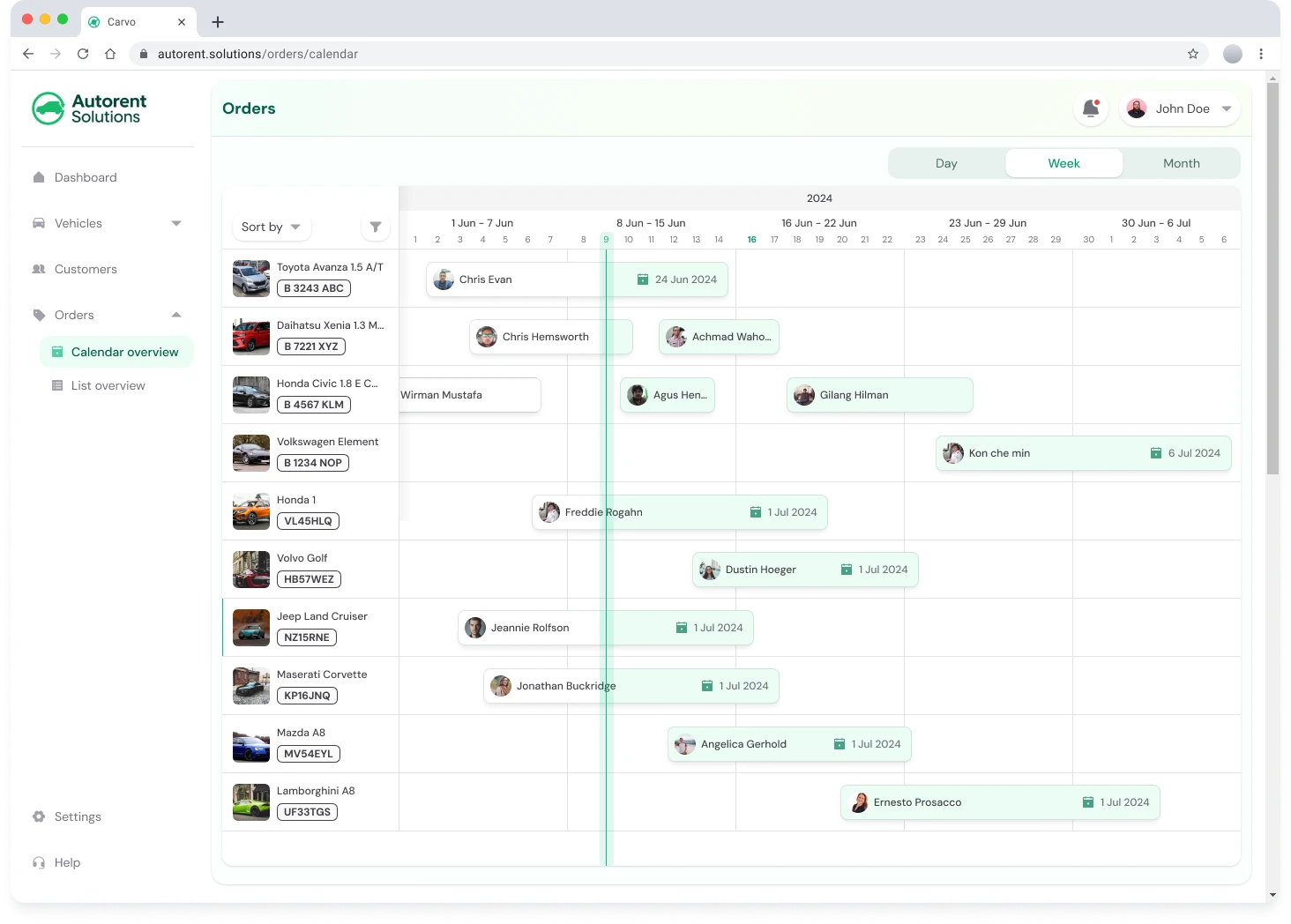Image resolution: width=1291 pixels, height=924 pixels.
Task: Open the John Doe account menu
Action: pyautogui.click(x=1179, y=108)
